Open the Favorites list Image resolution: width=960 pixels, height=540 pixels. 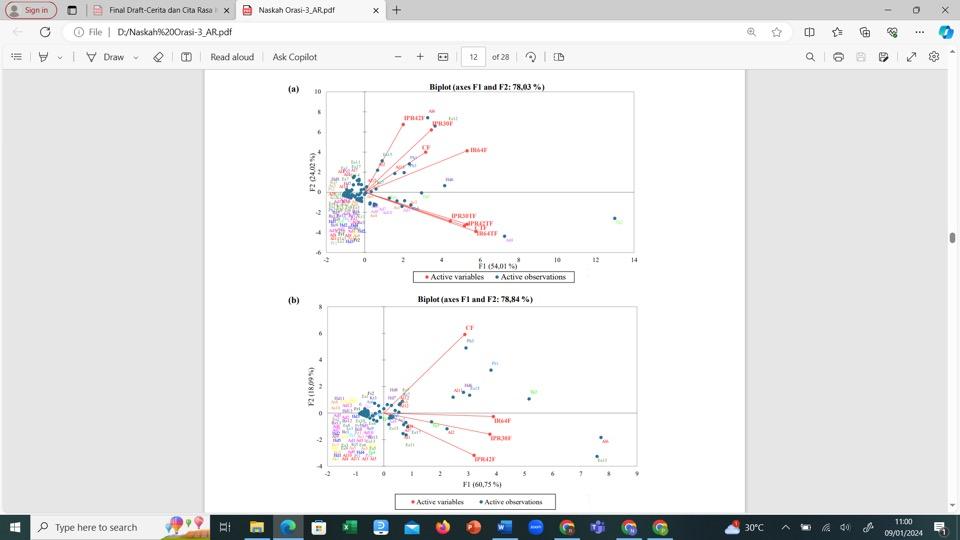837,32
